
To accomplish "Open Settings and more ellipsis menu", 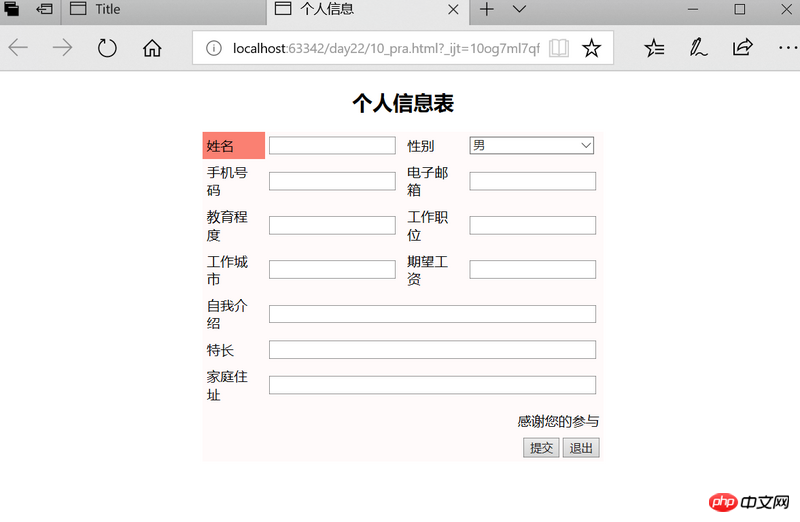I will click(788, 48).
